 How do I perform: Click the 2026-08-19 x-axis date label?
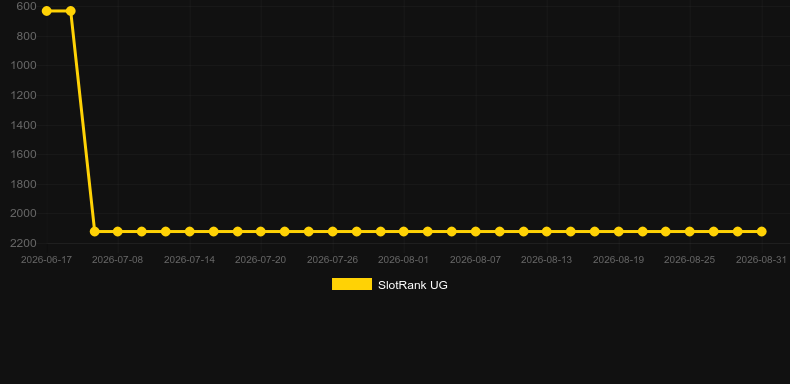tap(619, 260)
